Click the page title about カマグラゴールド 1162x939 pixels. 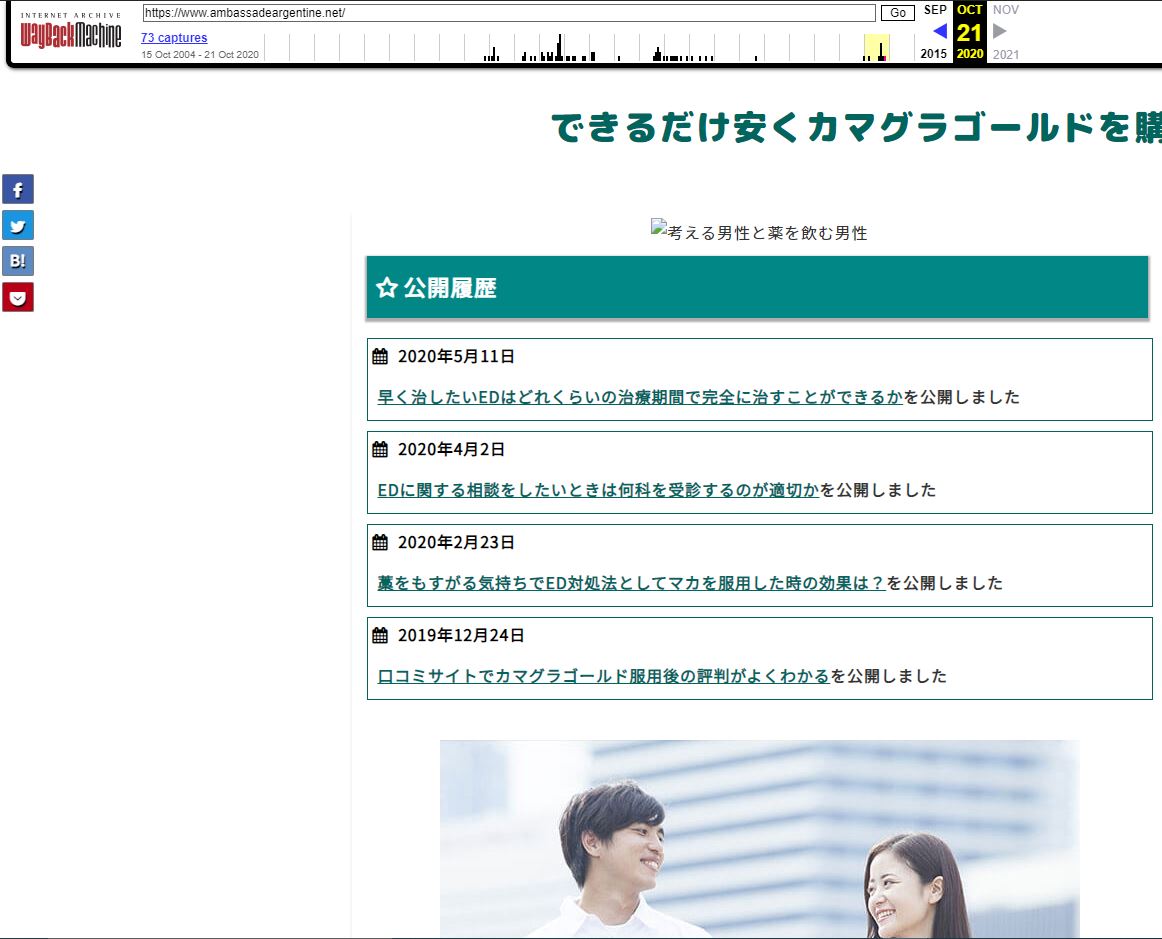coord(855,127)
